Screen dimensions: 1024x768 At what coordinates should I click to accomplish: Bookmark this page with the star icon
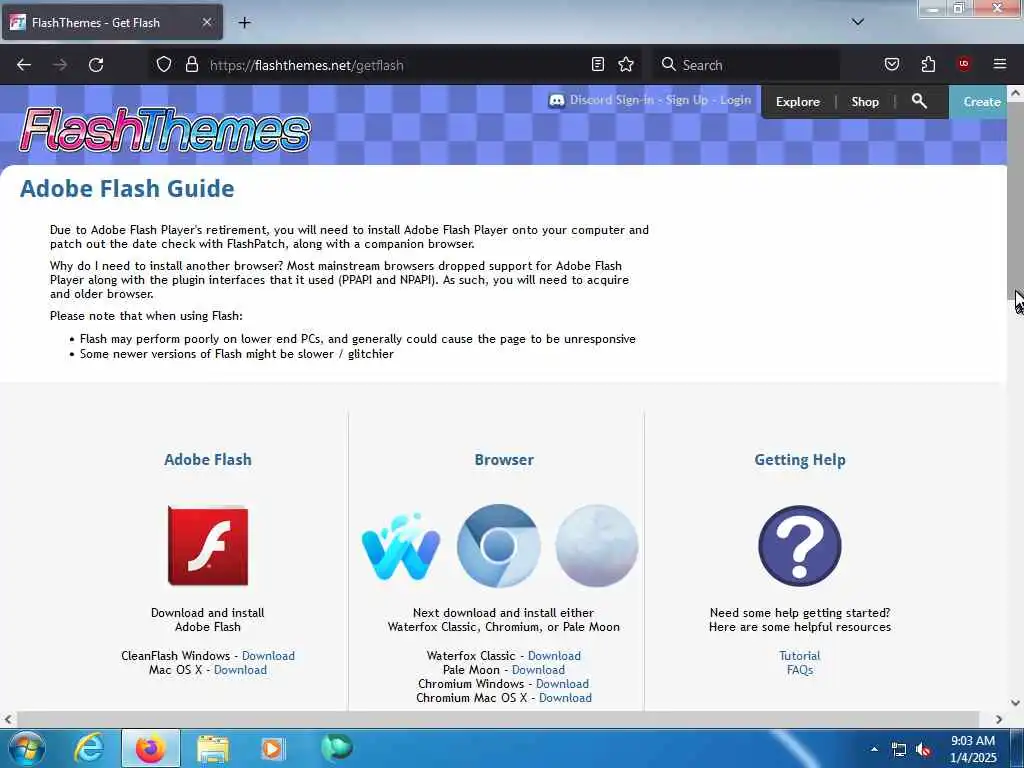[x=626, y=65]
